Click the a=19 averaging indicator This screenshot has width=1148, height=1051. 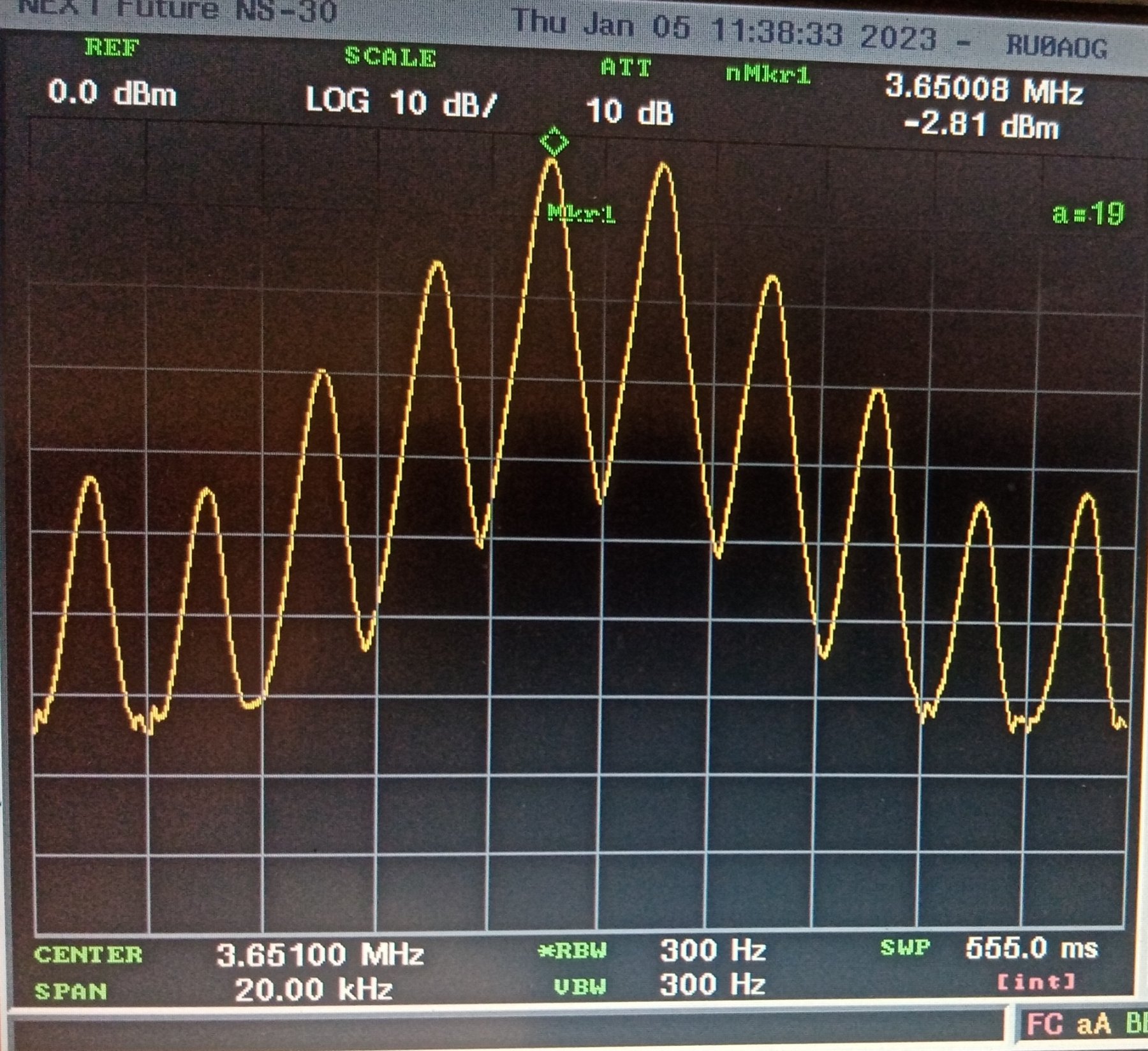pyautogui.click(x=1088, y=214)
